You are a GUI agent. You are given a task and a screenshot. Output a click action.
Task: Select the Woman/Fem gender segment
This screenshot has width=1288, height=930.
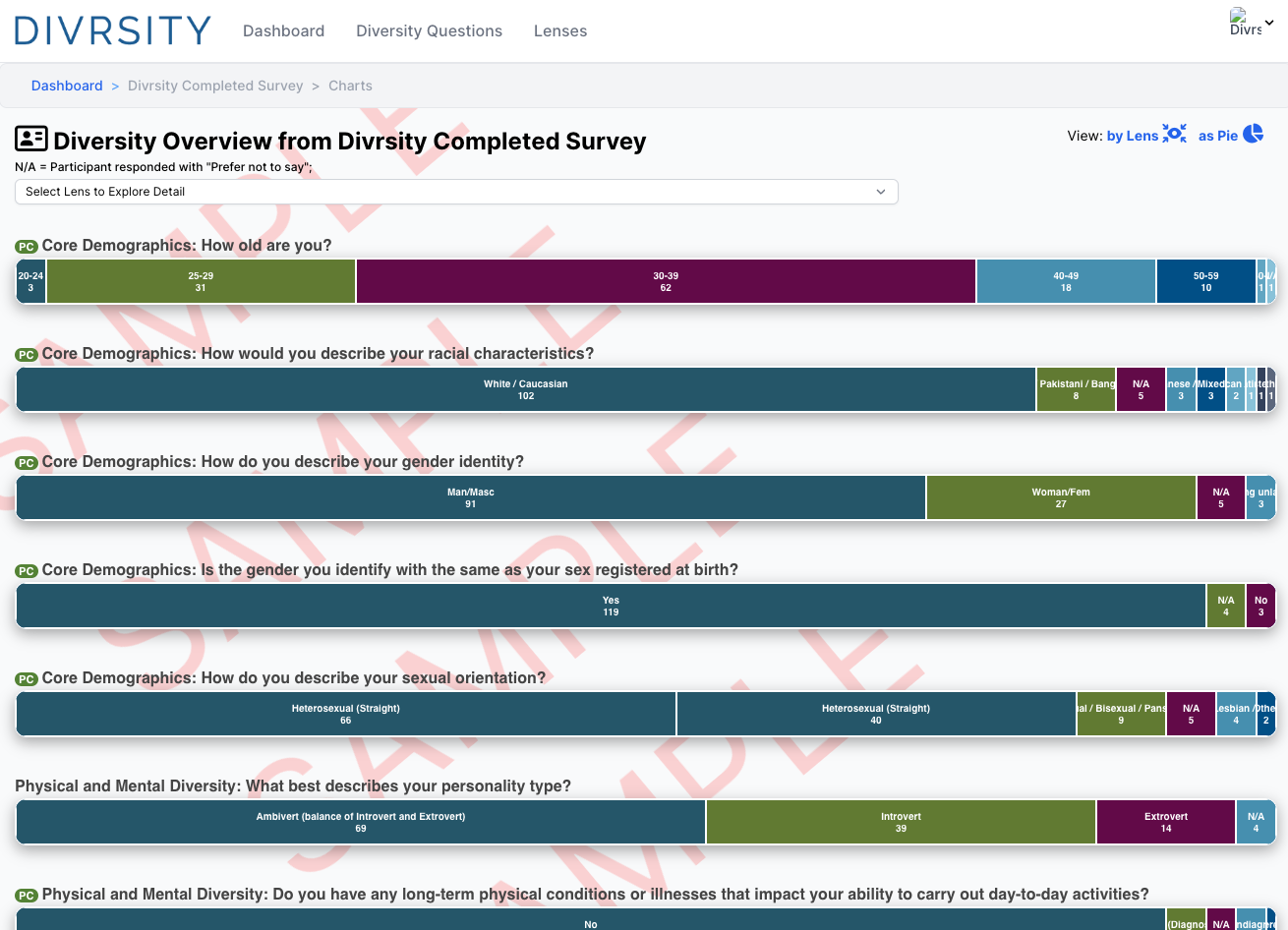pos(1061,498)
